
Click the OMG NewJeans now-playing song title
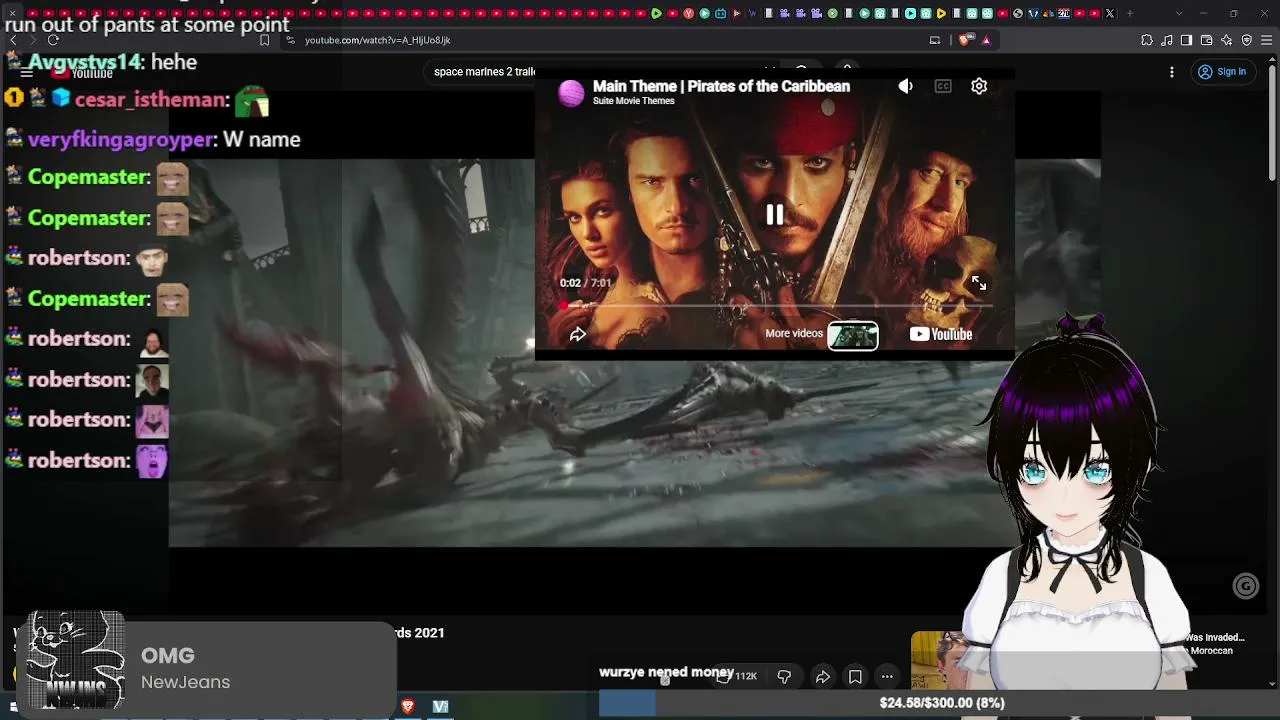(168, 656)
